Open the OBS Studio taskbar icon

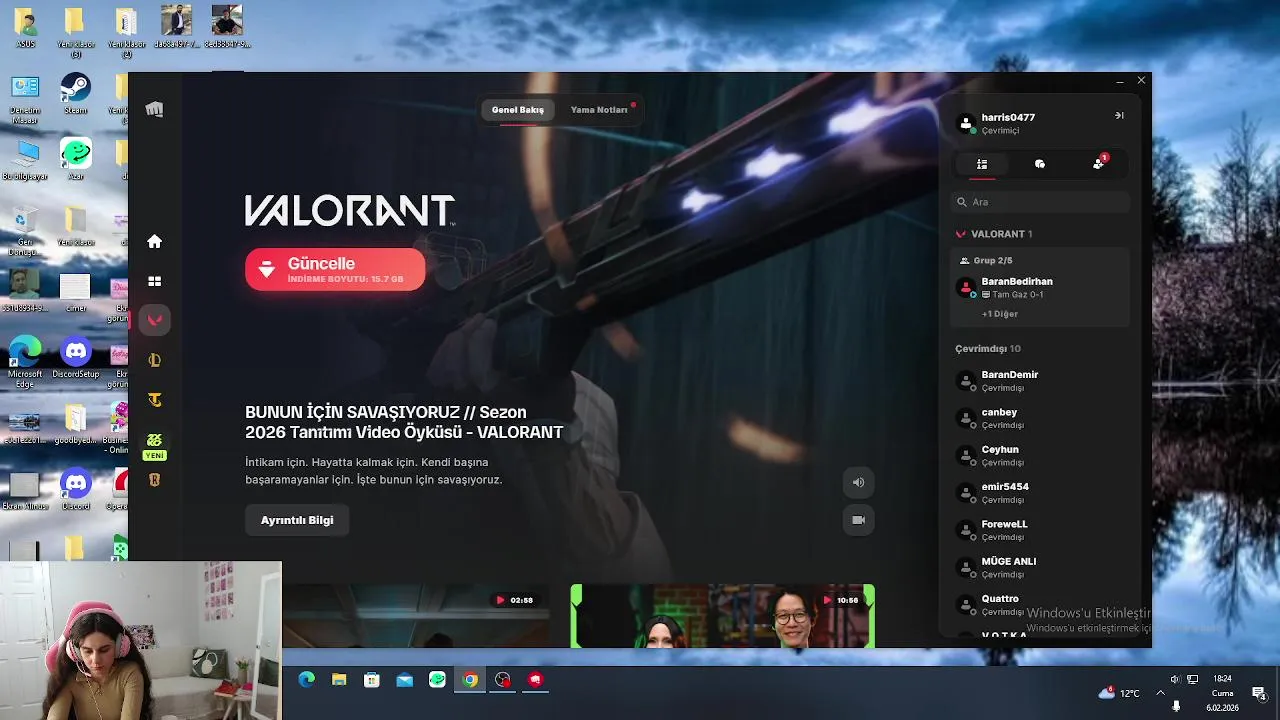(503, 680)
